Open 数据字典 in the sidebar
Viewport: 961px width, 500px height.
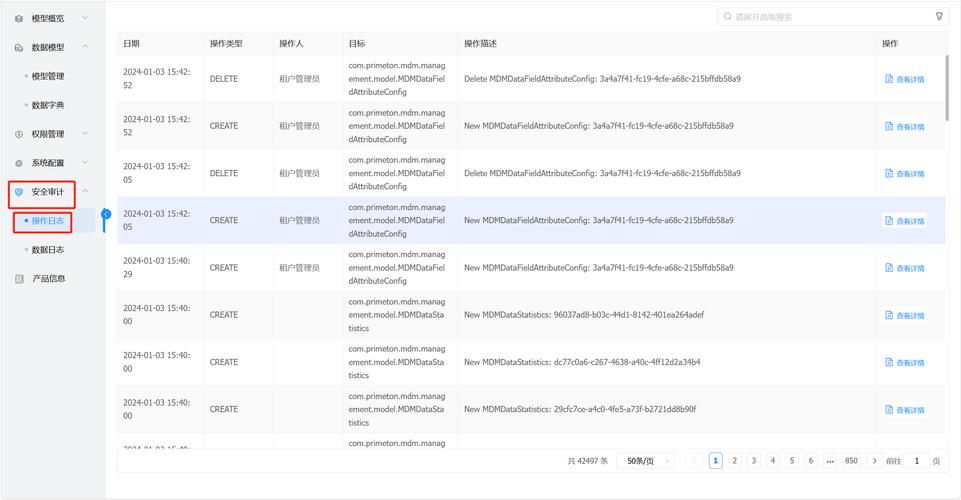point(47,105)
